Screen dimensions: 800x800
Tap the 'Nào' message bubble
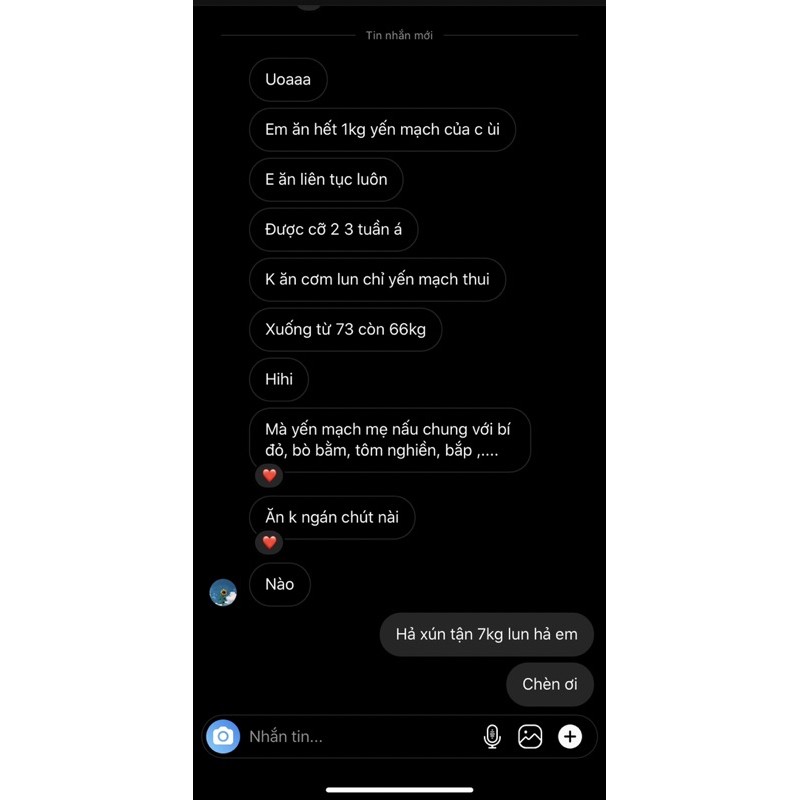pos(280,584)
